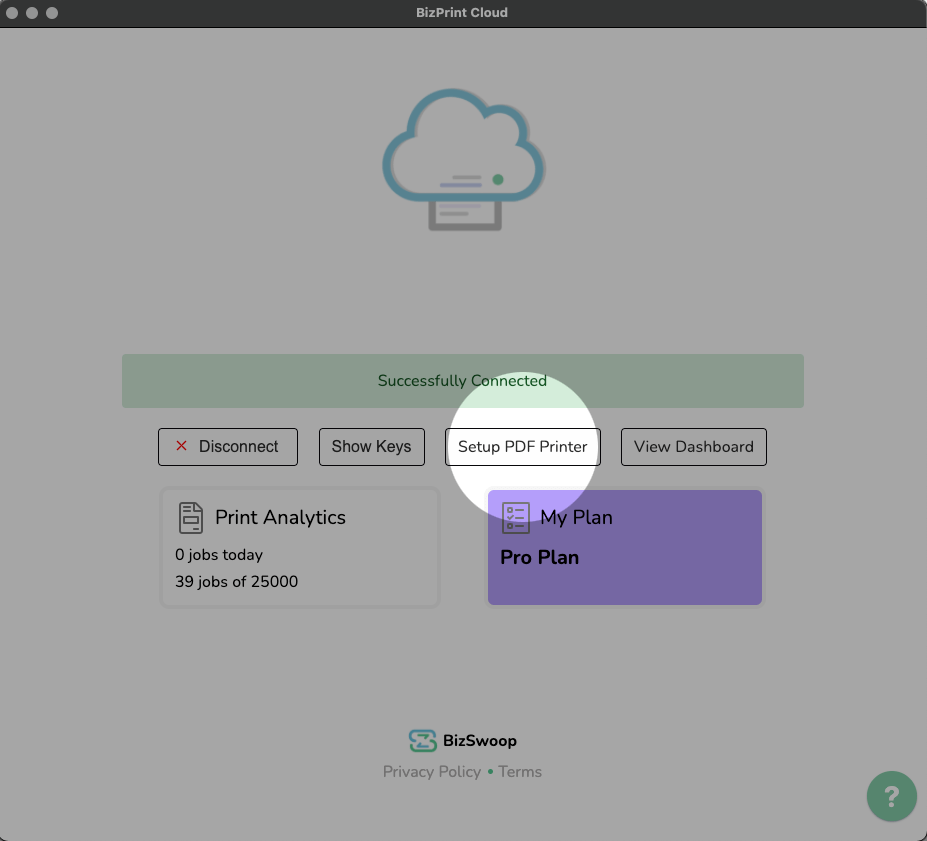This screenshot has height=841, width=927.
Task: Select the Print Analytics heading
Action: [x=280, y=517]
